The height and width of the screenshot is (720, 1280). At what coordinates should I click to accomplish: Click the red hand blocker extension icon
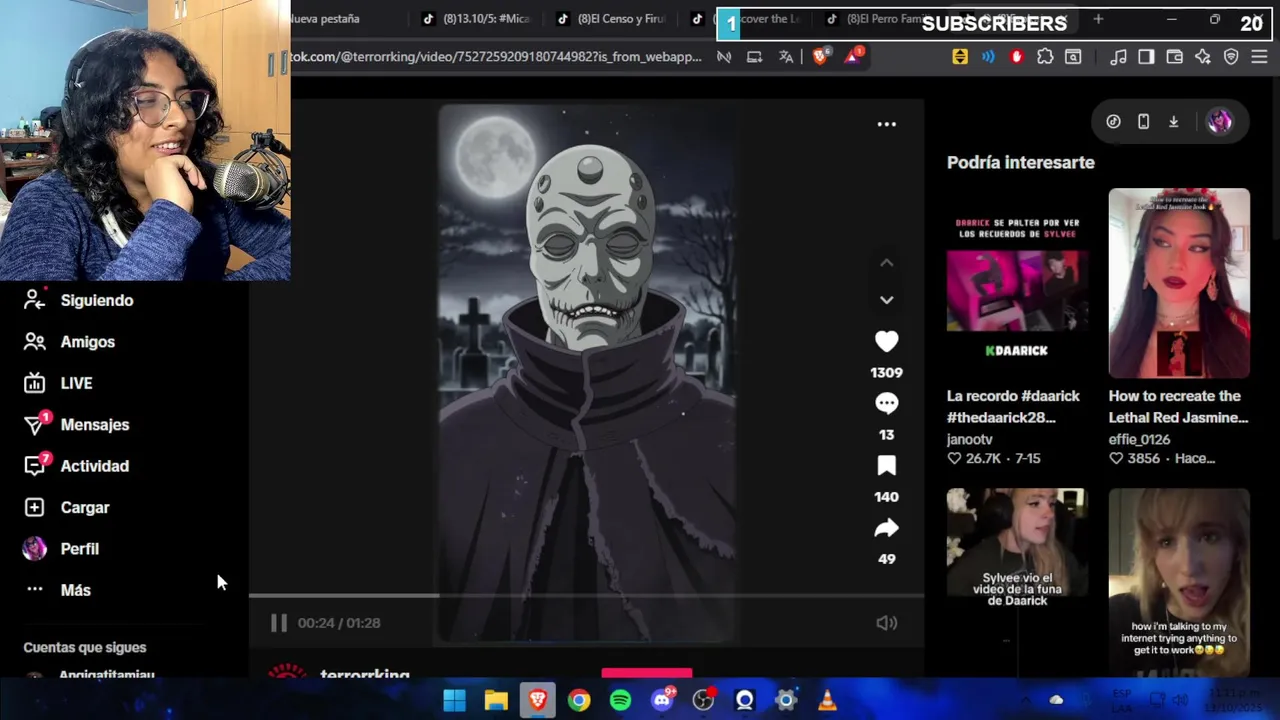[x=1017, y=57]
